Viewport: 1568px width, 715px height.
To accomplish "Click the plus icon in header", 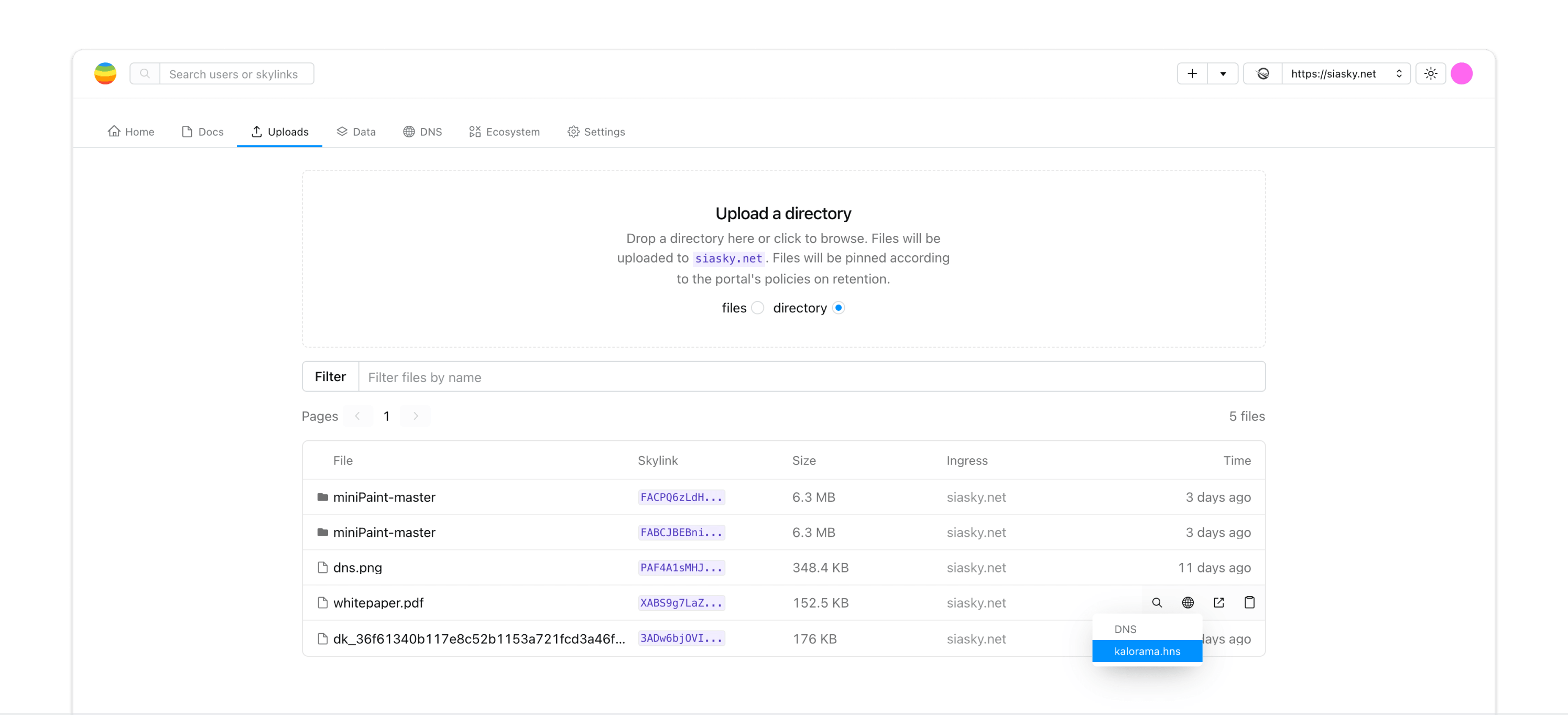I will tap(1192, 74).
